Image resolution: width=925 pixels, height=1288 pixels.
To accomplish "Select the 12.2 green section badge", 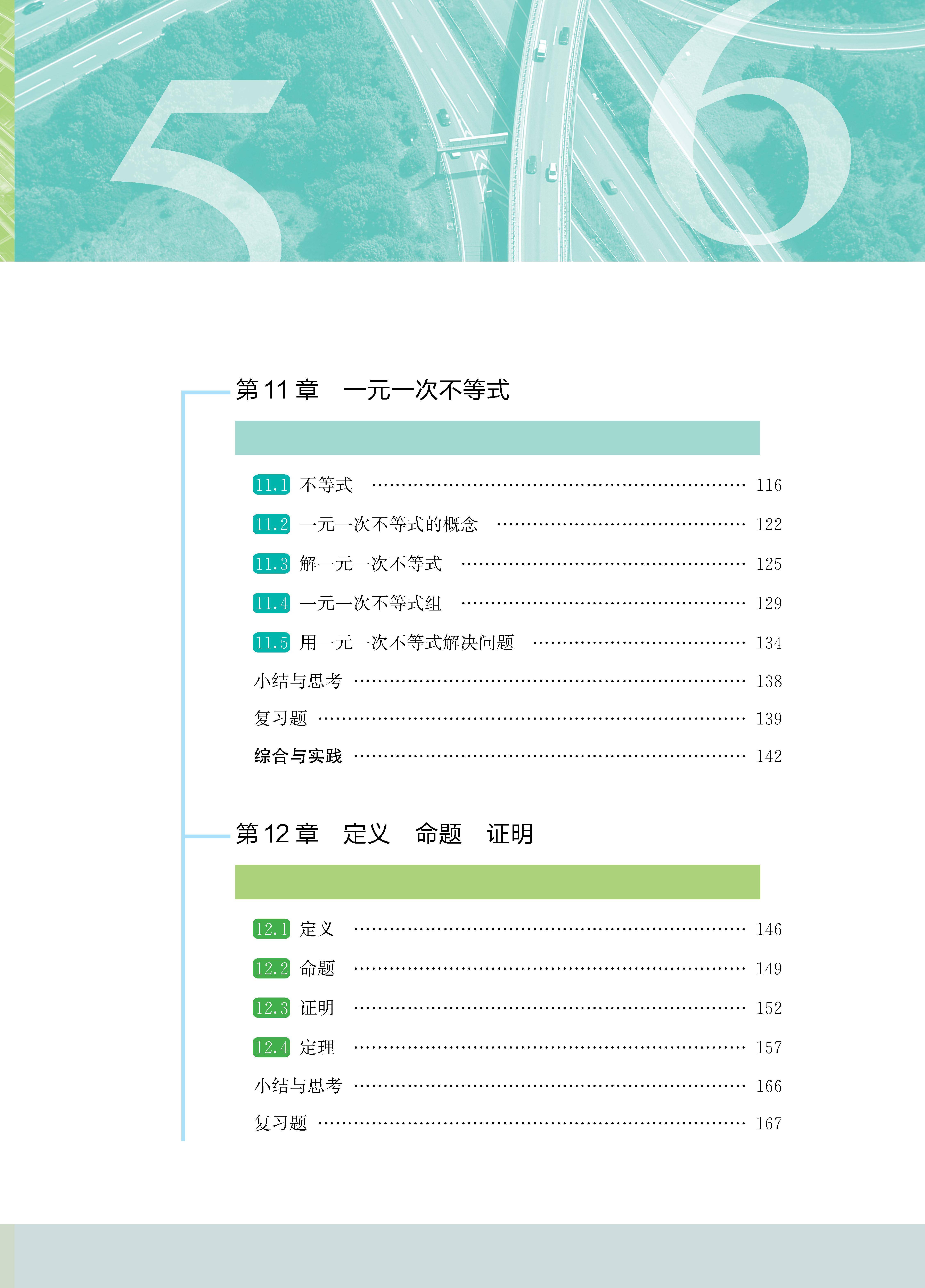I will click(271, 968).
